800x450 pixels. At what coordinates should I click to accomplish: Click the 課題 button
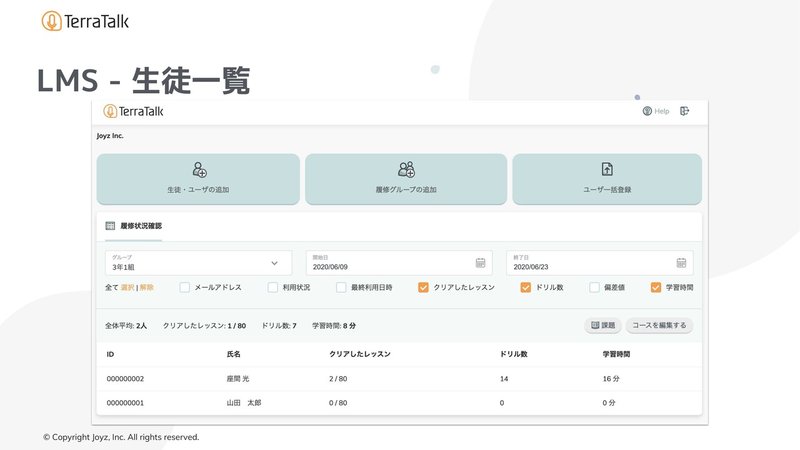tap(603, 325)
